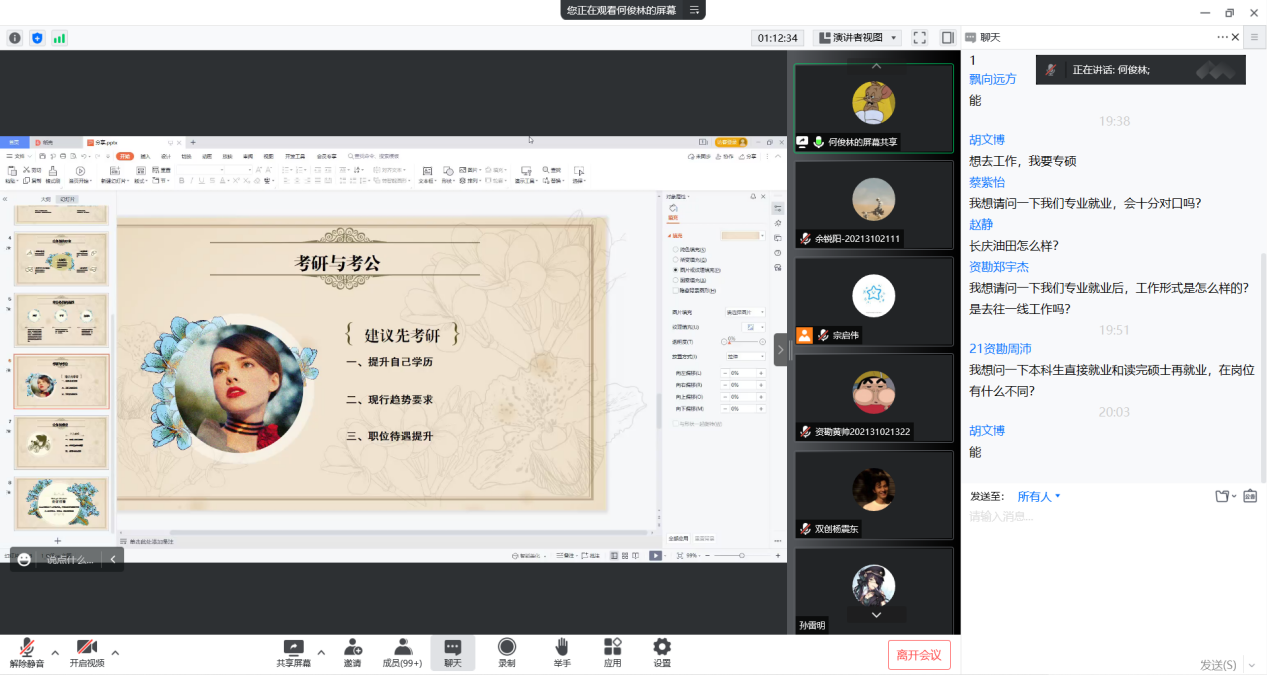Open the 演讲者视图 view dropdown

pos(857,38)
